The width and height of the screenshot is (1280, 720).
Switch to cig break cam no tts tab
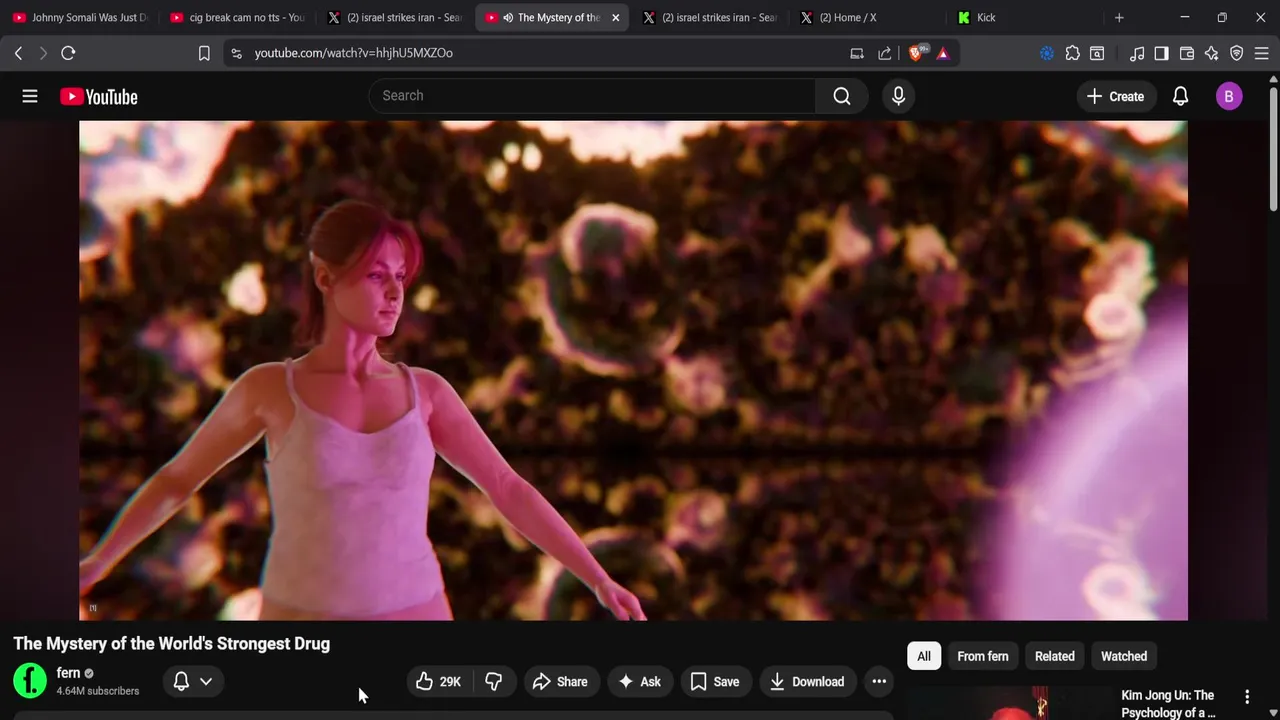[238, 17]
